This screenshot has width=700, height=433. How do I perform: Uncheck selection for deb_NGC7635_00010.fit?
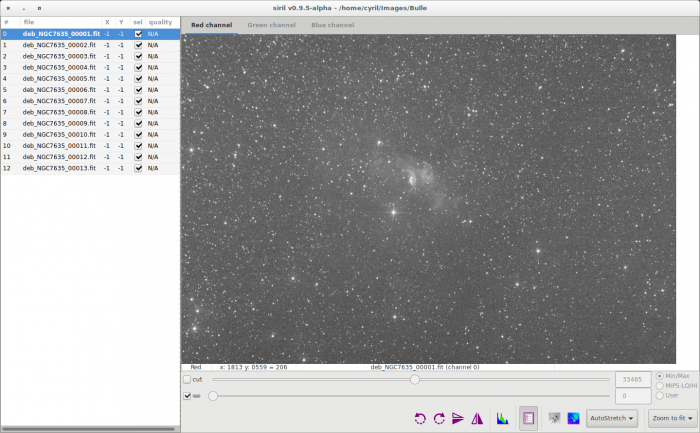[138, 134]
